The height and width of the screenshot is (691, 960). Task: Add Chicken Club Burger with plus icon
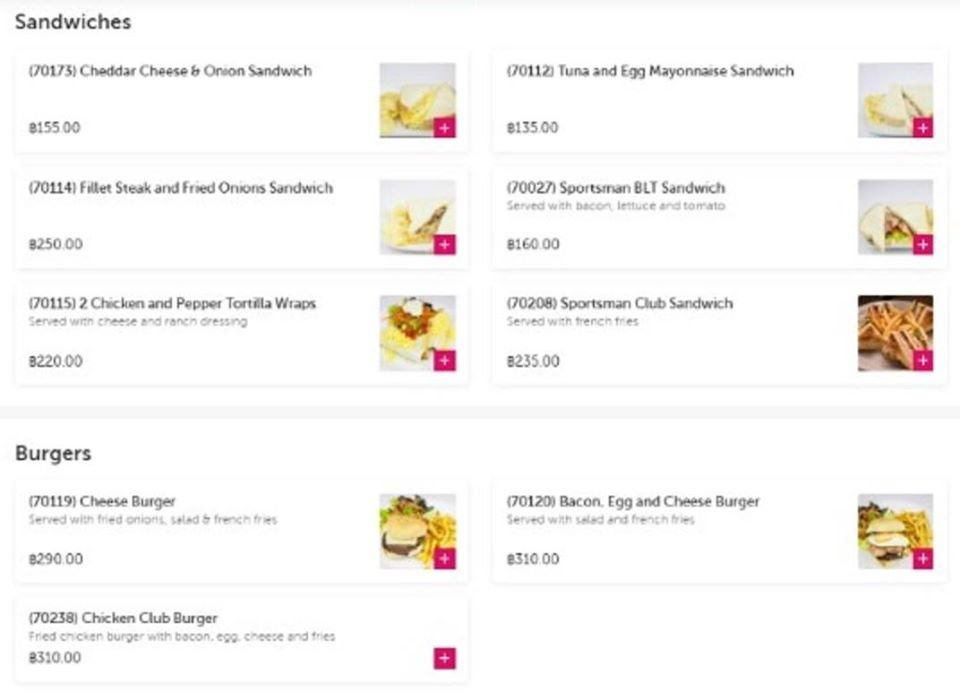[444, 658]
